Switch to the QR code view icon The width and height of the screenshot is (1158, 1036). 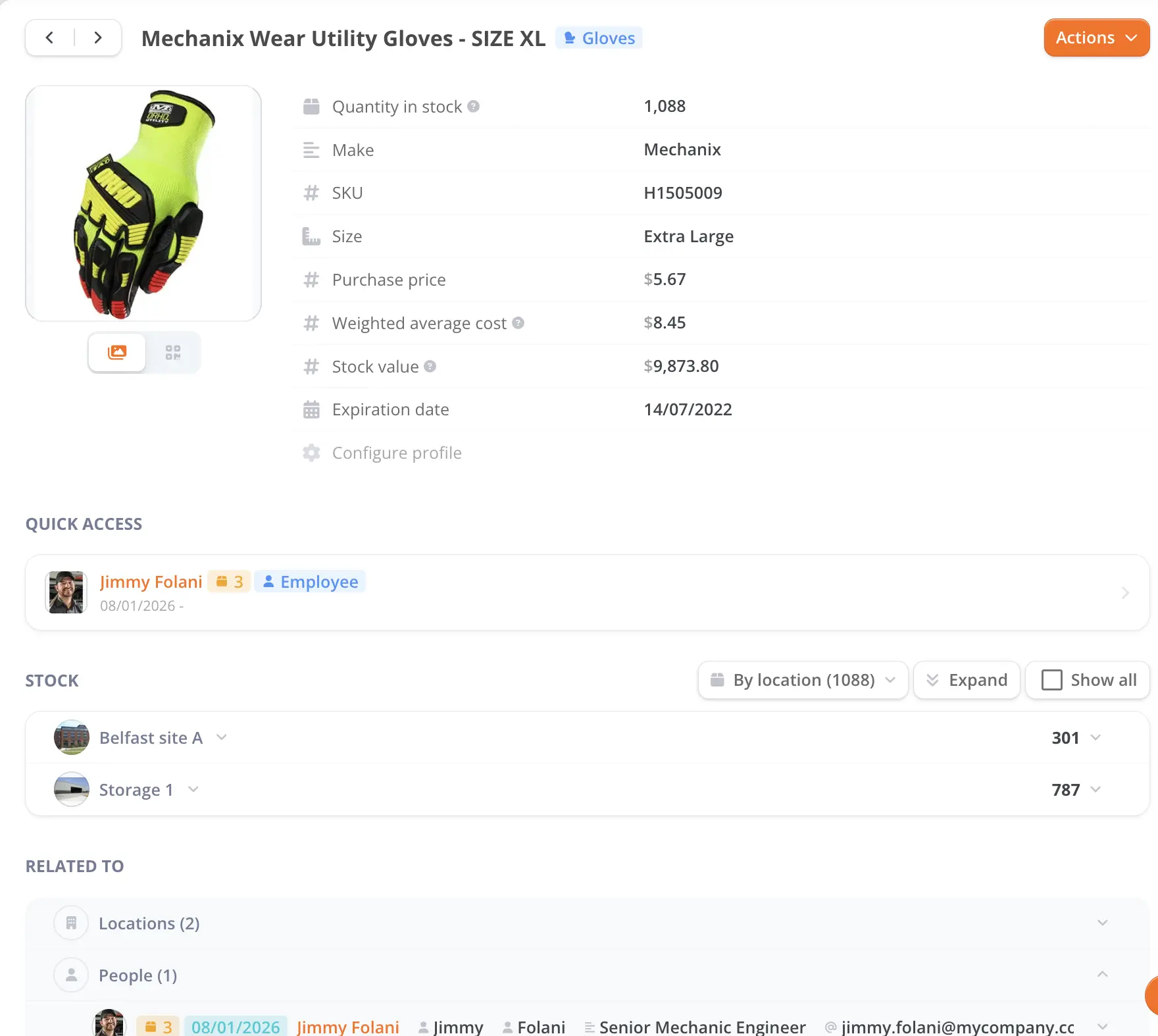click(173, 352)
